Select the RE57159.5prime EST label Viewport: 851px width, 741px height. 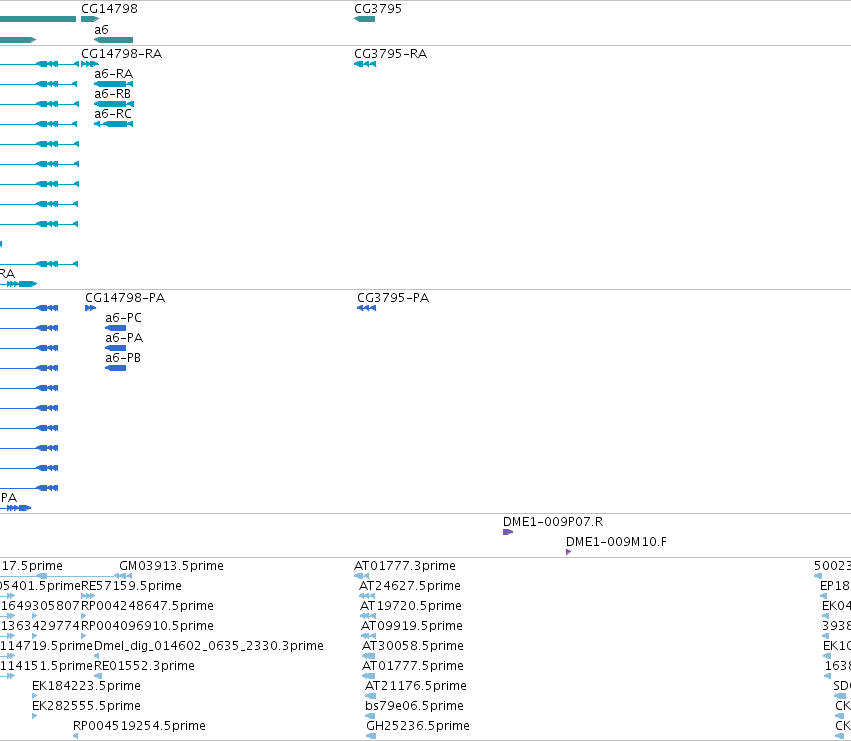[131, 586]
